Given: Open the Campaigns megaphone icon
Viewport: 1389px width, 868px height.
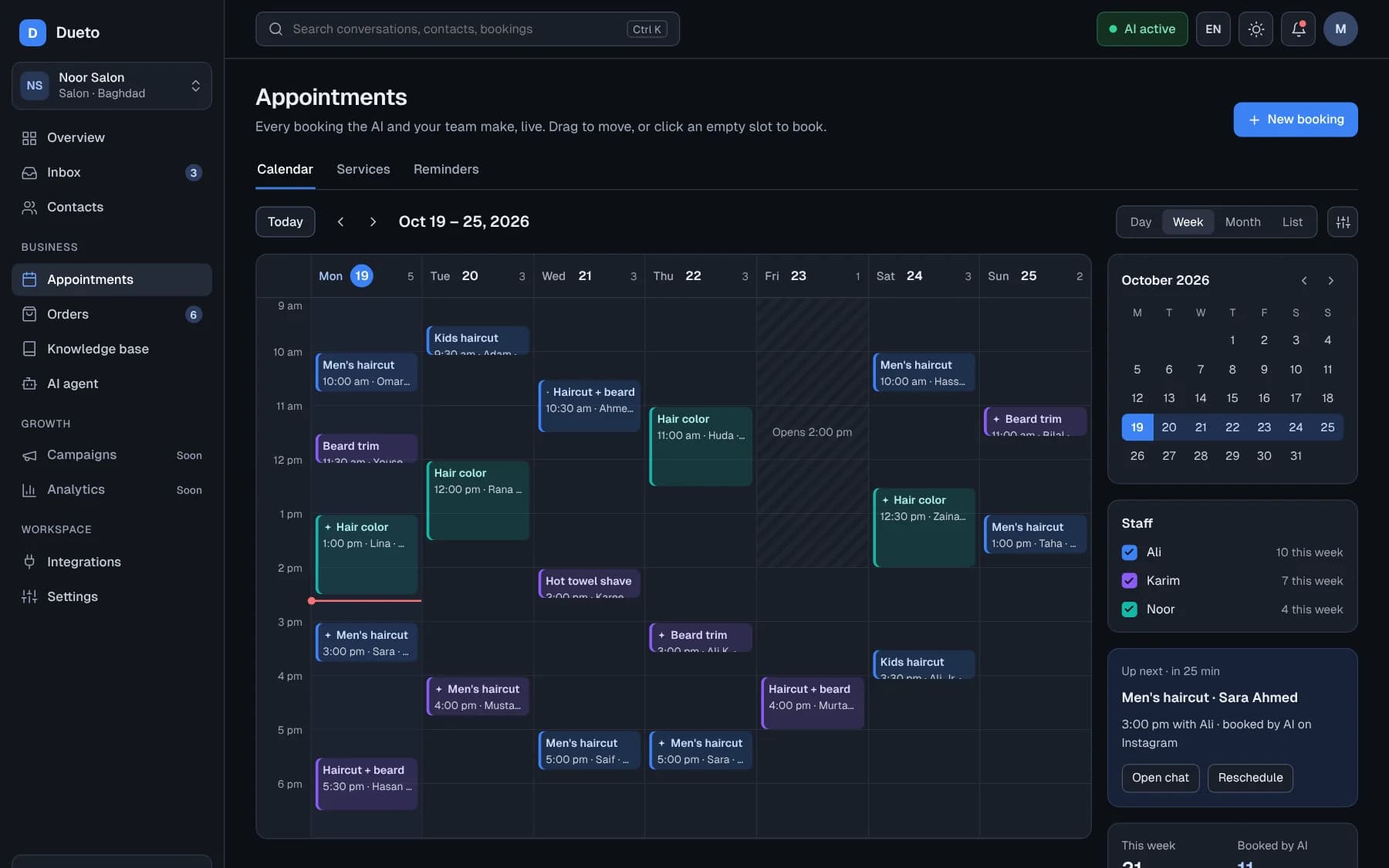Looking at the screenshot, I should 29,455.
